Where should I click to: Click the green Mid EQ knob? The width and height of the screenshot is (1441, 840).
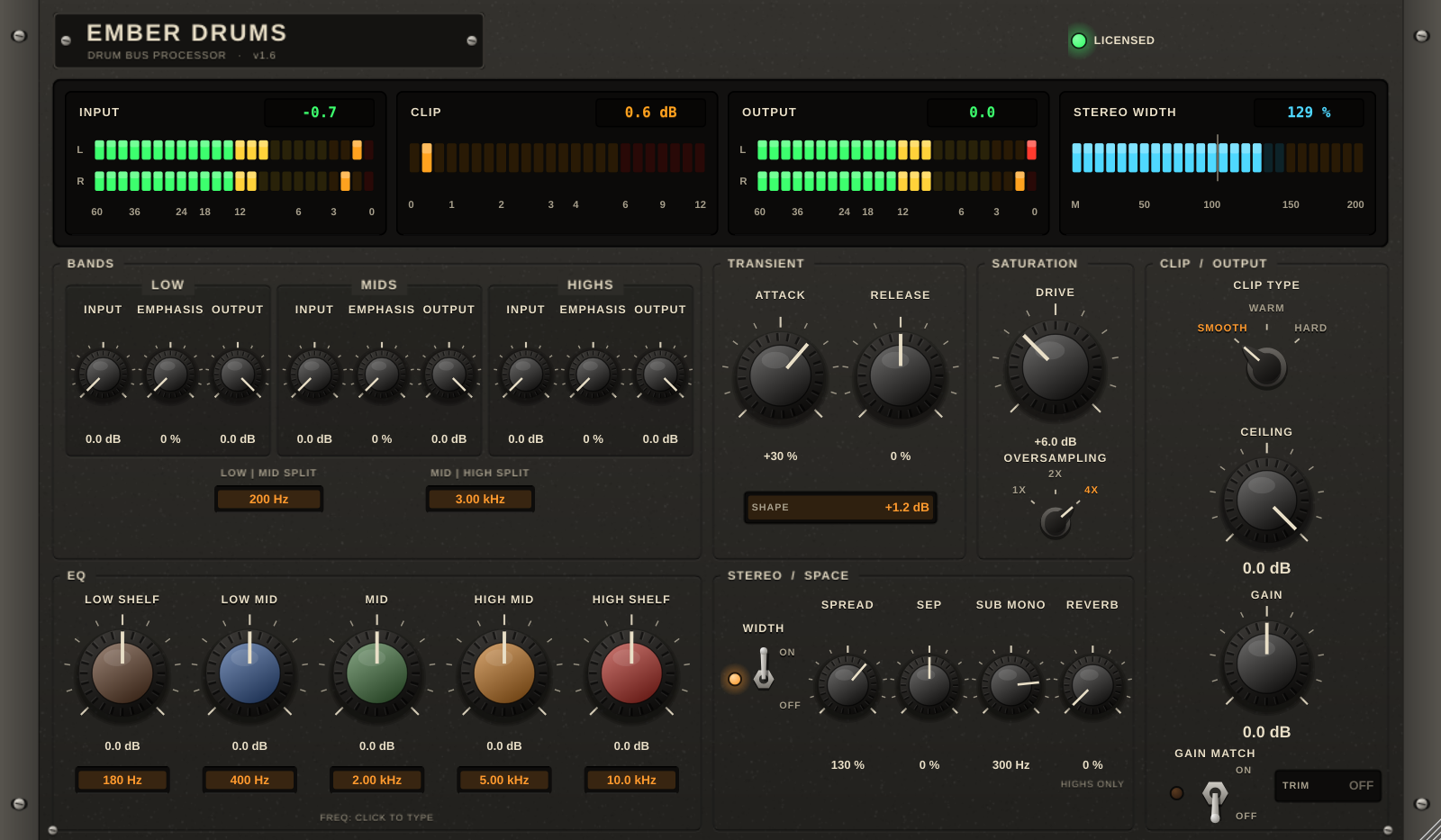(376, 673)
